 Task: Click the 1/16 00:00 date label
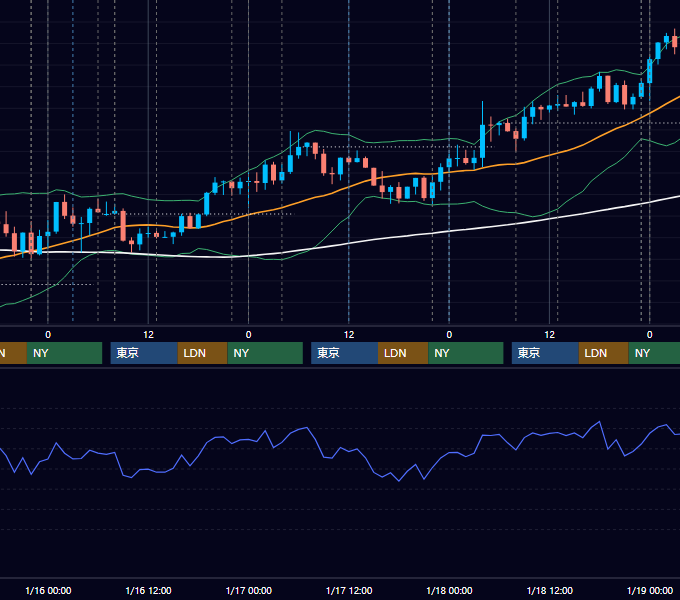coord(48,590)
